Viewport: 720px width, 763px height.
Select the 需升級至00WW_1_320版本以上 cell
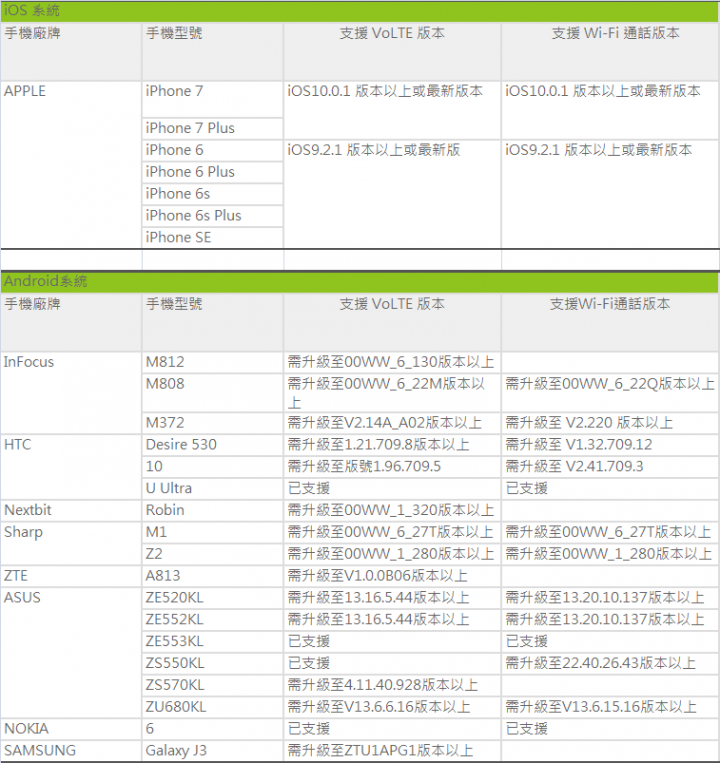(x=392, y=510)
